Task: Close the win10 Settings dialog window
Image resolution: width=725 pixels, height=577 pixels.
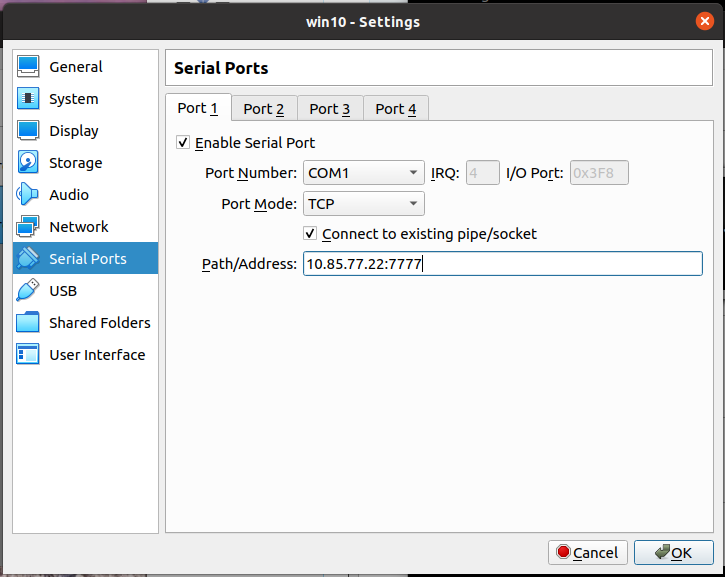Action: click(705, 21)
